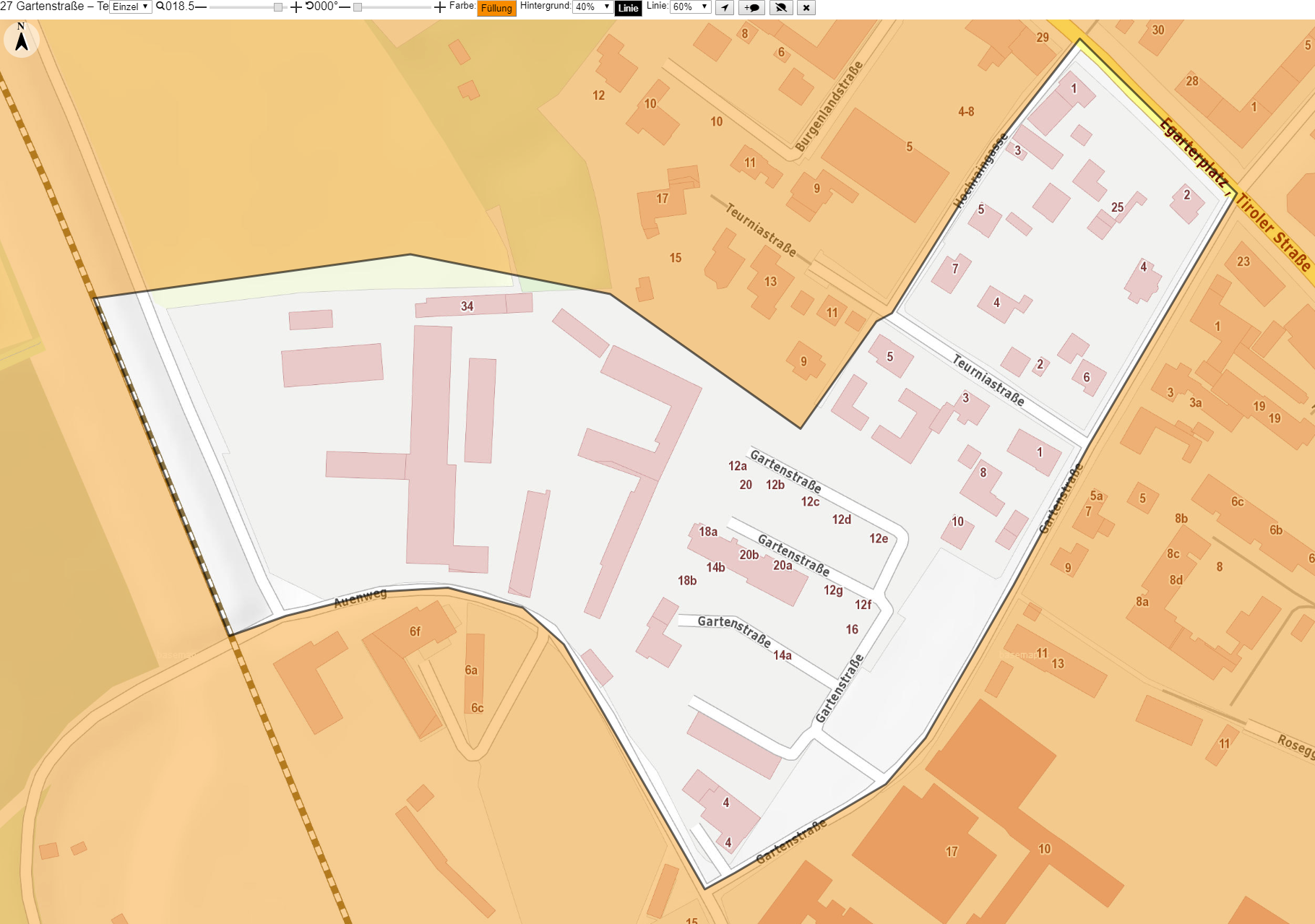Click the locate position arrow icon

pyautogui.click(x=725, y=8)
